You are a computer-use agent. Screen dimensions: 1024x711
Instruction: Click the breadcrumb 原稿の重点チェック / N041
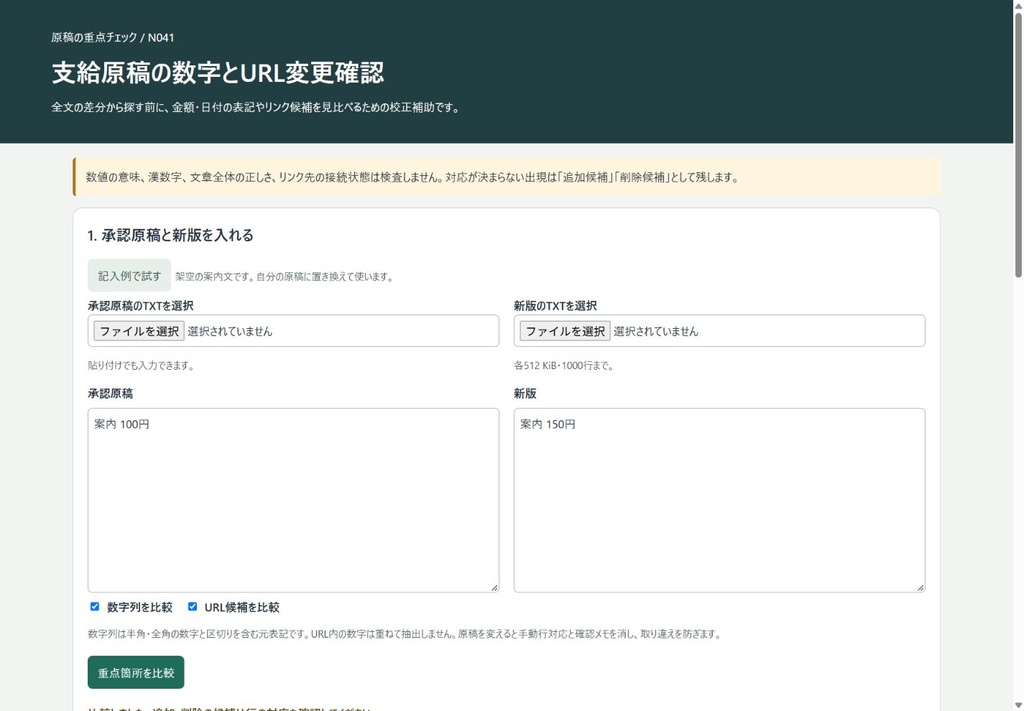tap(113, 37)
